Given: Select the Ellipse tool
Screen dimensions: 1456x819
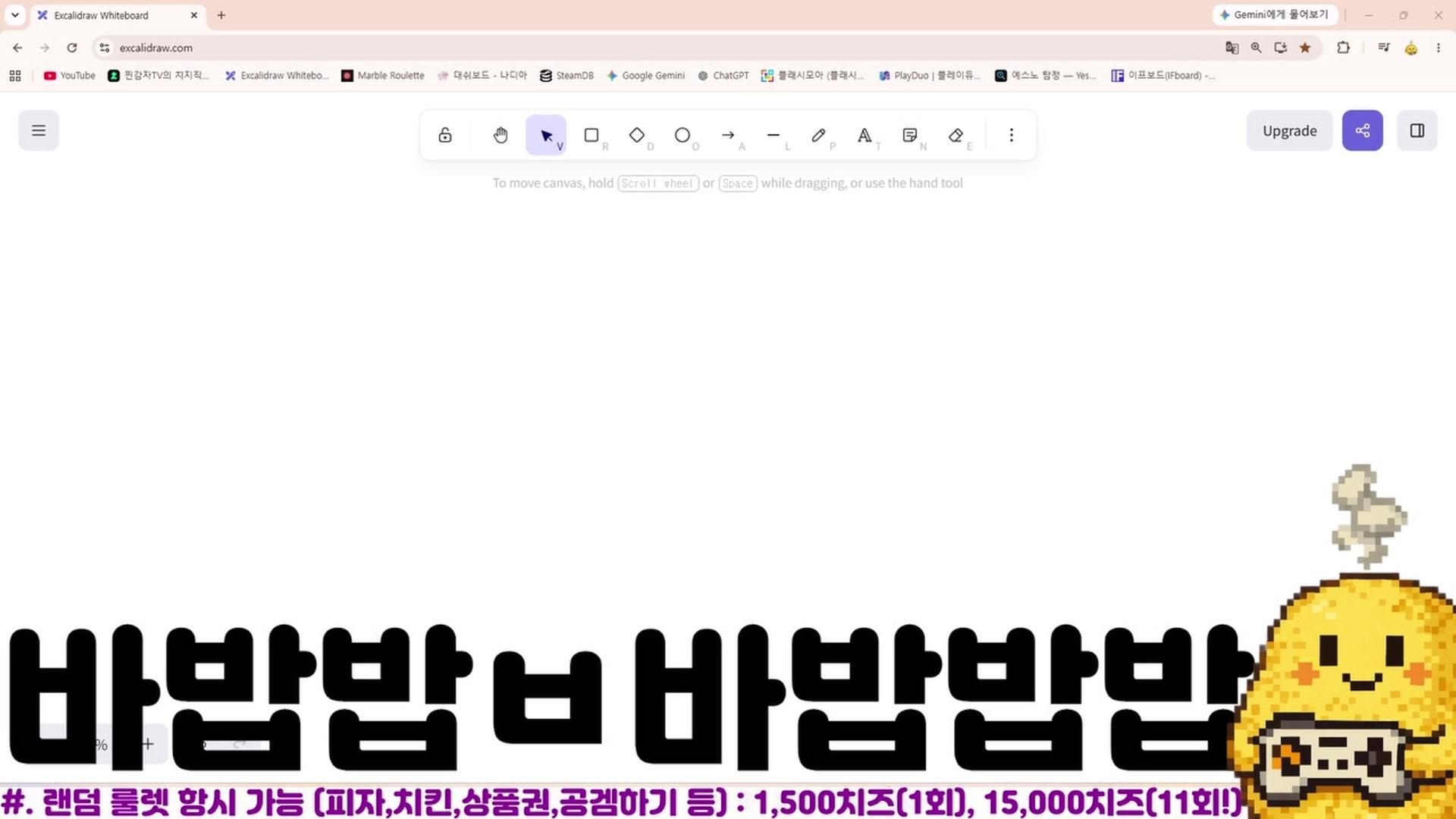Looking at the screenshot, I should click(x=682, y=135).
